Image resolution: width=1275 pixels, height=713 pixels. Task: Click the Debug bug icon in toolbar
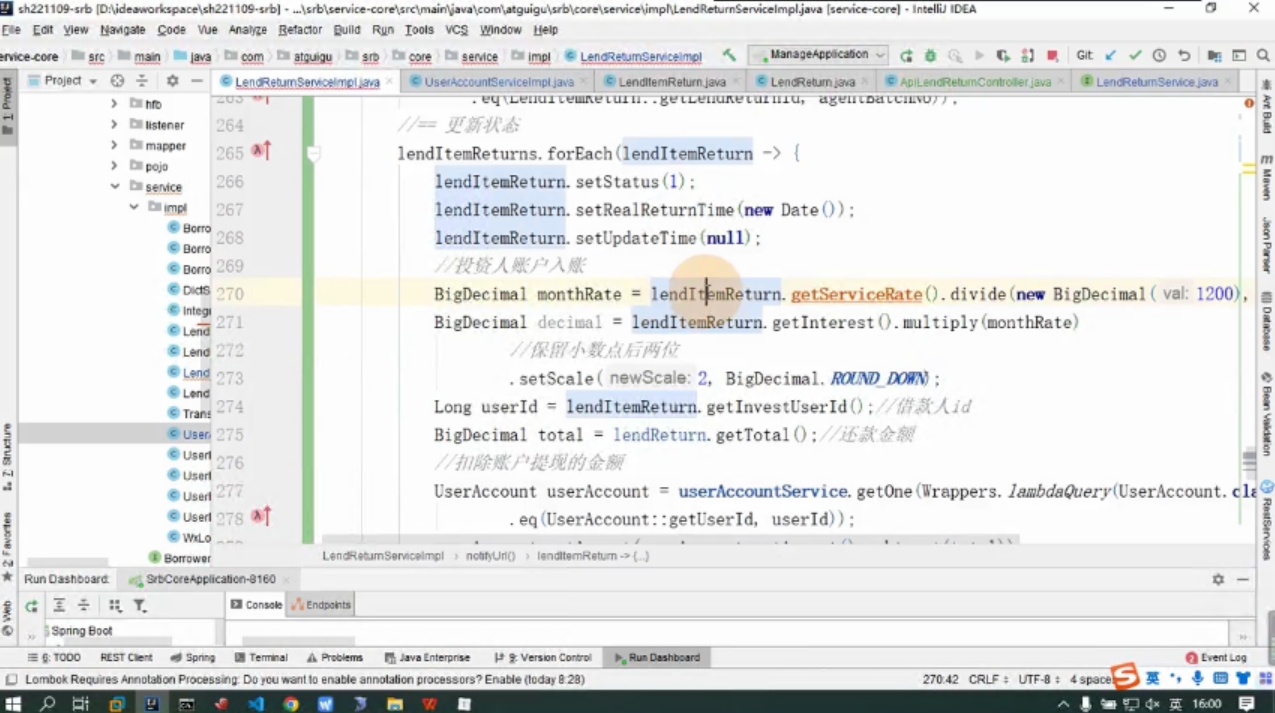930,56
